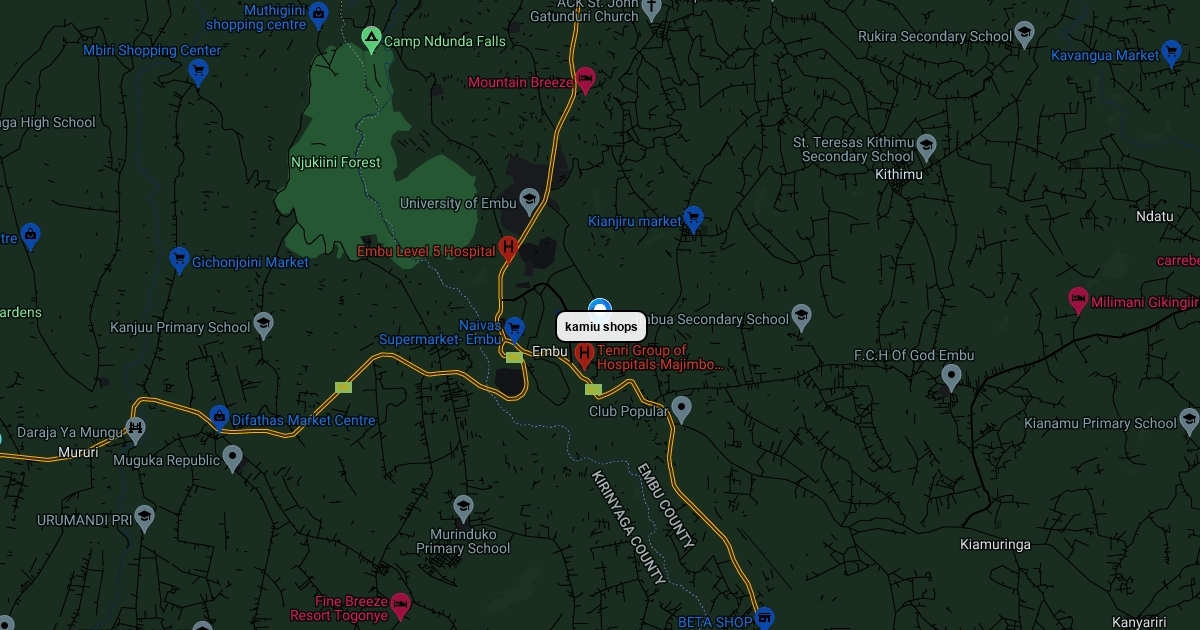Click the Embu town label
This screenshot has width=1200, height=630.
(x=550, y=351)
